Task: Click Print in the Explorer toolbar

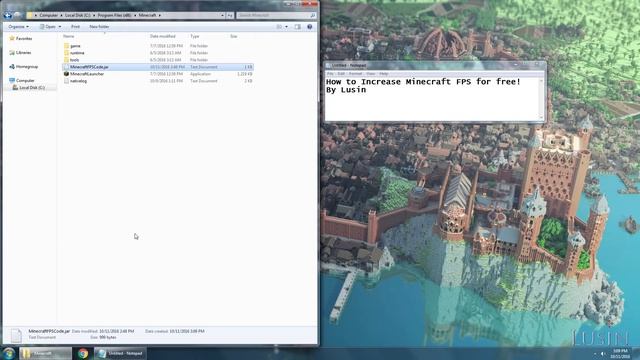Action: (76, 27)
